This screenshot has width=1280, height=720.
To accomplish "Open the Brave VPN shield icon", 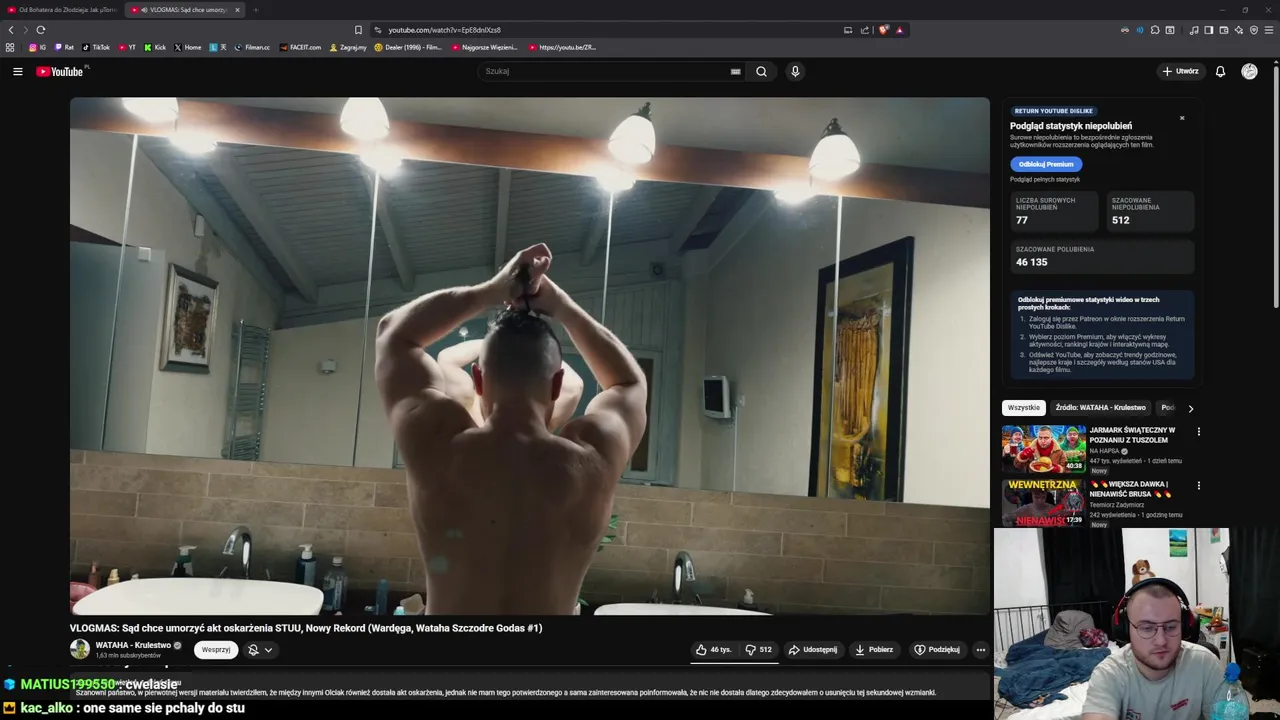I will click(x=1254, y=30).
